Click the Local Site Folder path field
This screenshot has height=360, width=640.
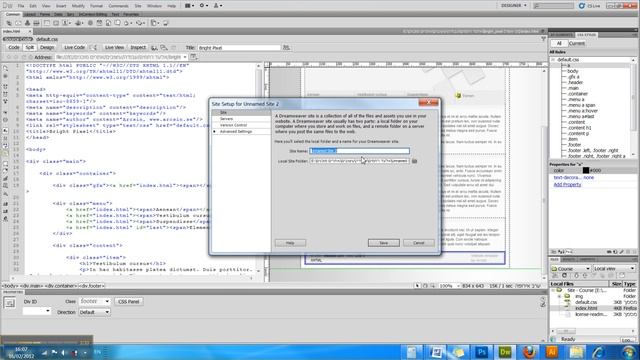[359, 161]
